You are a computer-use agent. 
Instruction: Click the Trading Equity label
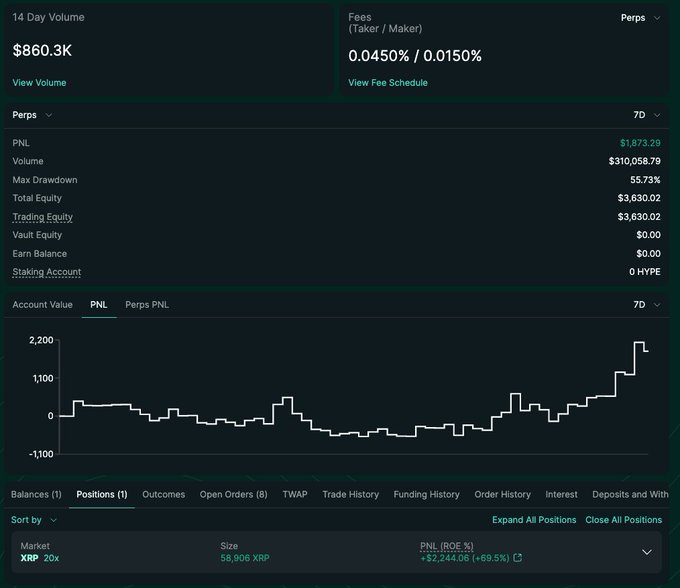[x=42, y=217]
